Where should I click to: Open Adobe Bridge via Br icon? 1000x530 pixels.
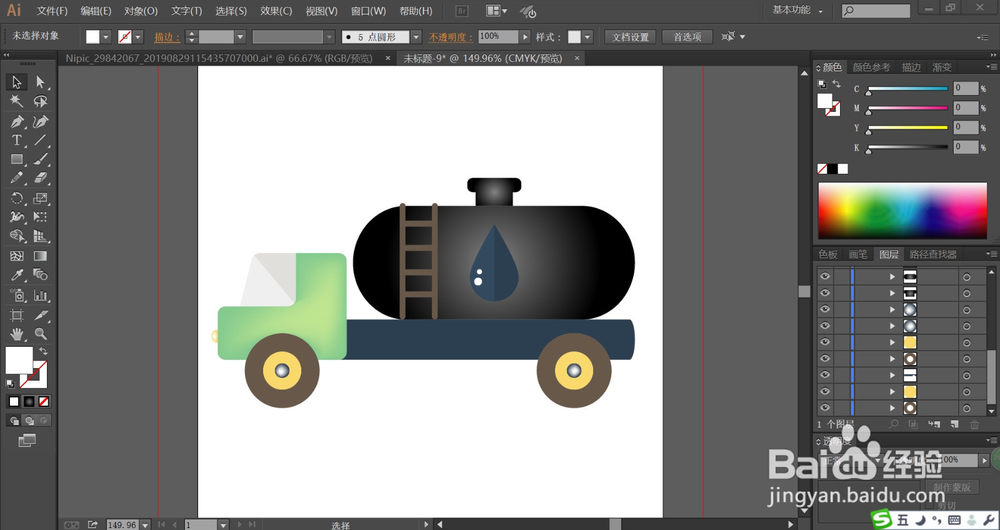coord(462,11)
